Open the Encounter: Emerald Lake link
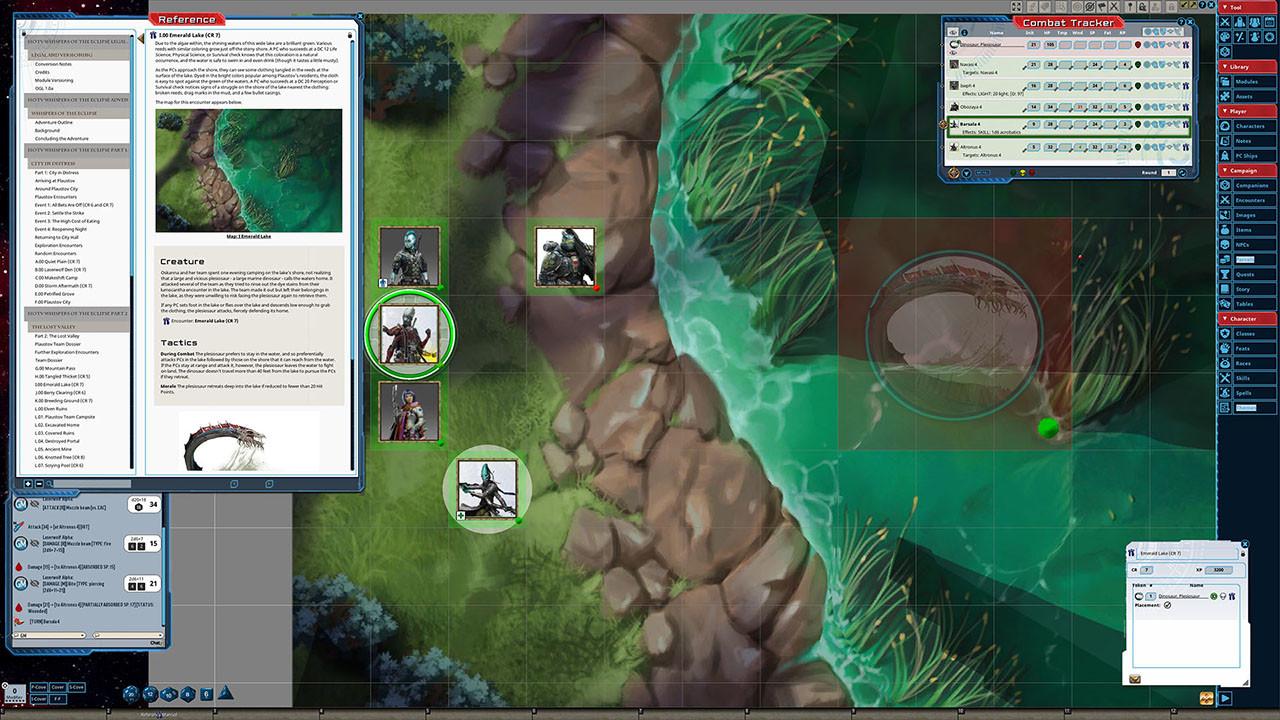The height and width of the screenshot is (720, 1280). pos(203,321)
